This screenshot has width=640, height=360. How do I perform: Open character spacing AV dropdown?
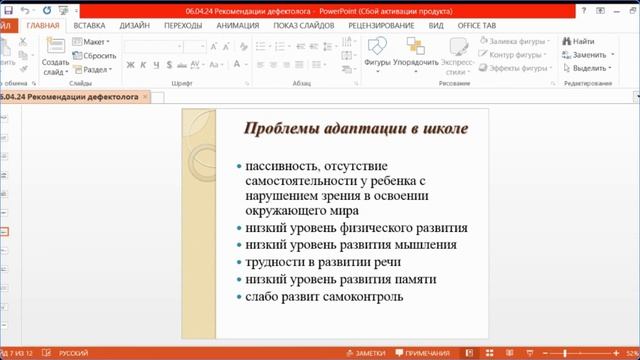pyautogui.click(x=197, y=65)
